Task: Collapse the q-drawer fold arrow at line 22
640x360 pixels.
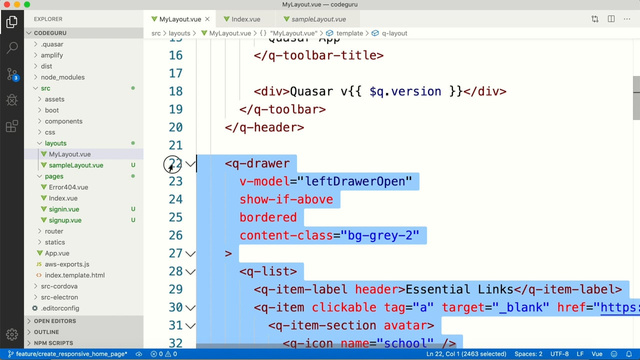Action: [190, 164]
